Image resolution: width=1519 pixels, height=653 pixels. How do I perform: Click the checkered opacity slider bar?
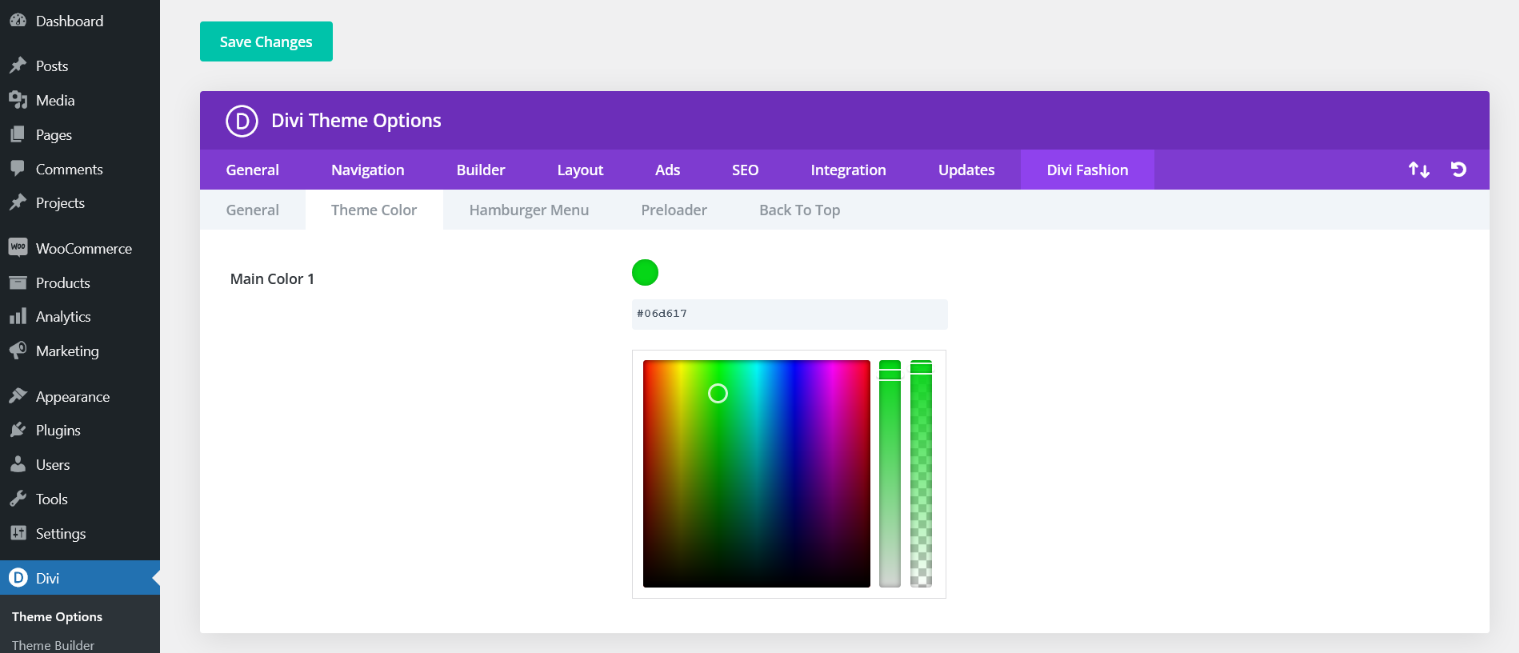(921, 473)
